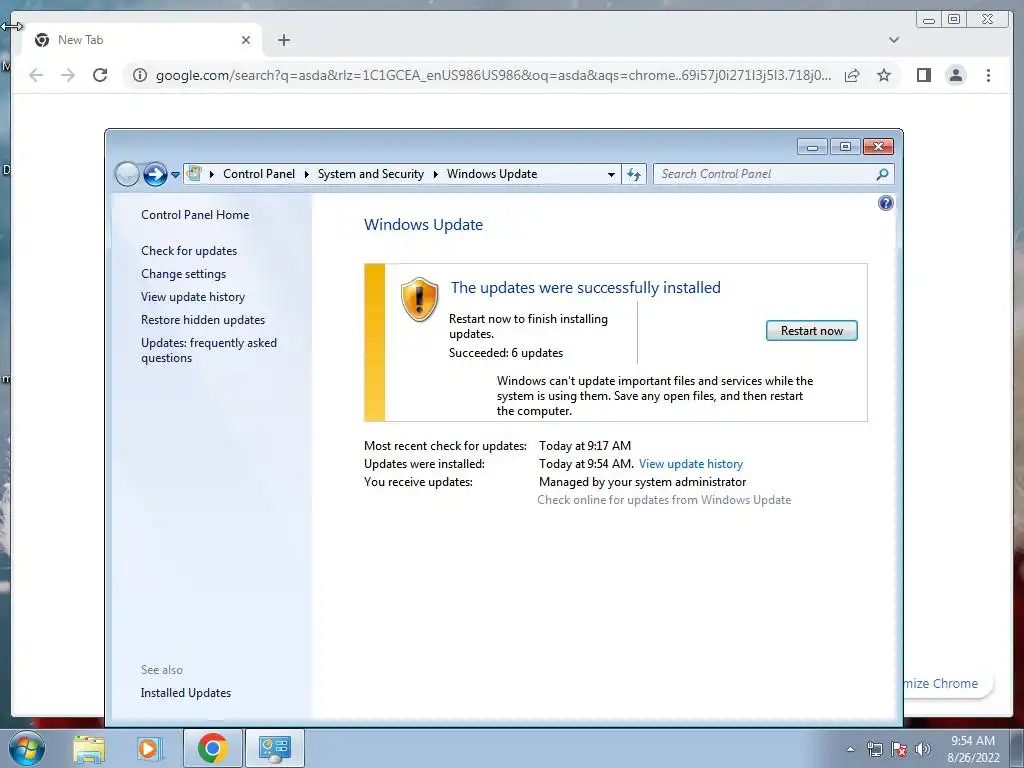Image resolution: width=1024 pixels, height=768 pixels.
Task: Click the Restart now button
Action: 811,330
